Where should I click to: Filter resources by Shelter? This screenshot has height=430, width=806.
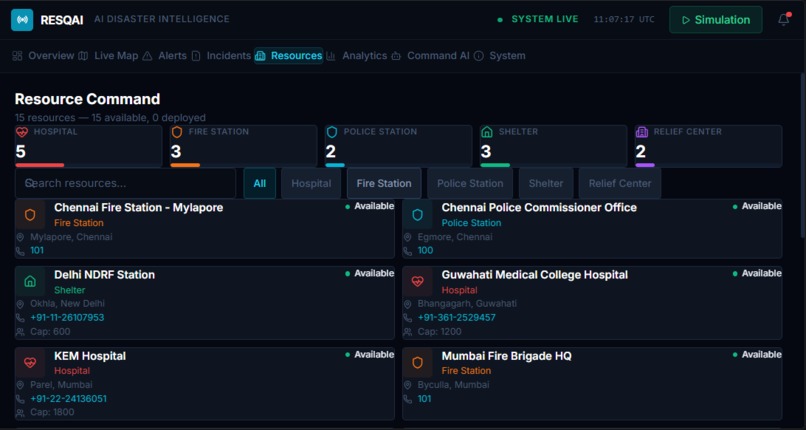pyautogui.click(x=546, y=183)
